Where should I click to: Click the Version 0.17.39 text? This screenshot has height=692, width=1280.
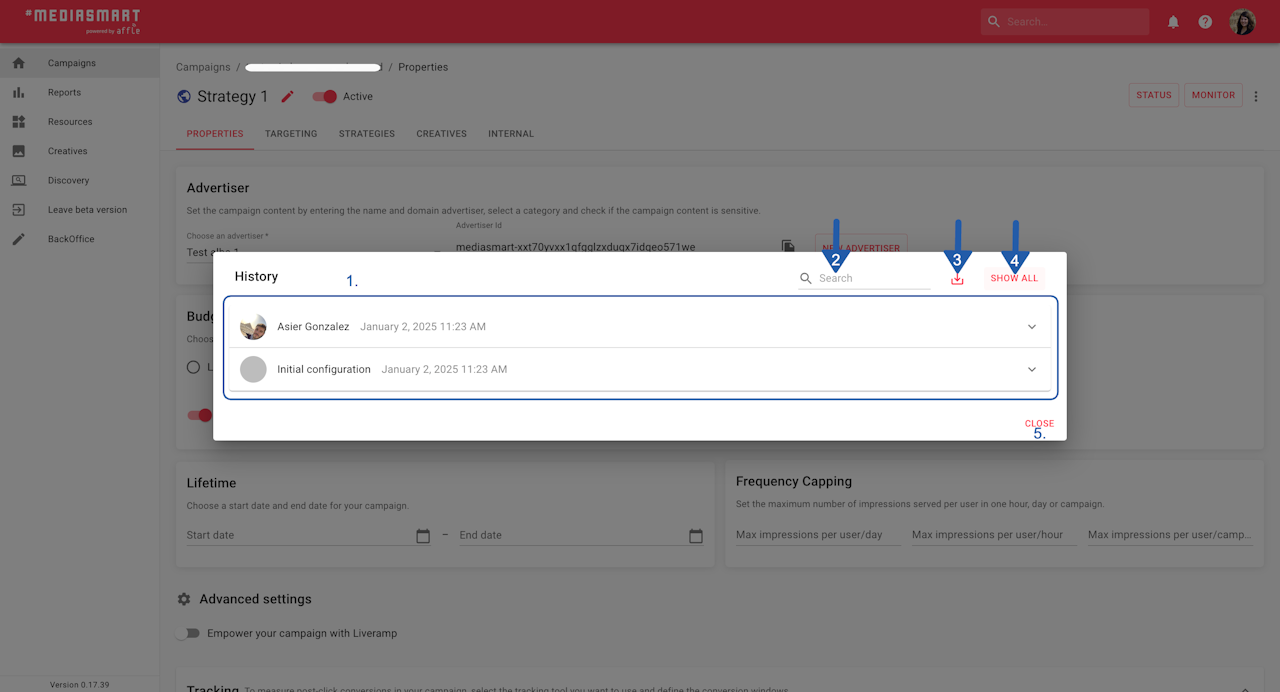click(80, 685)
